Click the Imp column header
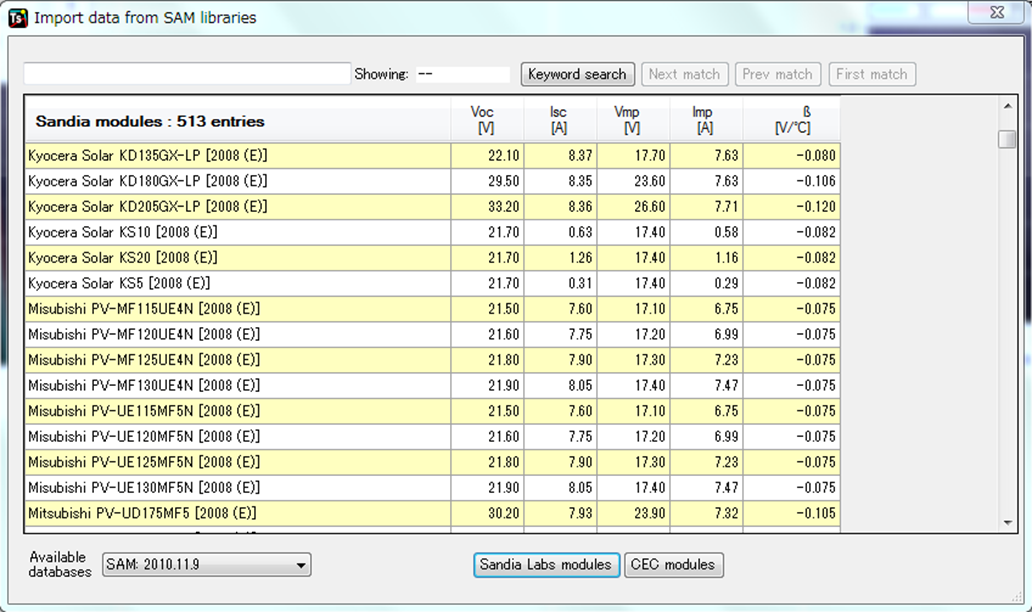The width and height of the screenshot is (1032, 612). 706,120
